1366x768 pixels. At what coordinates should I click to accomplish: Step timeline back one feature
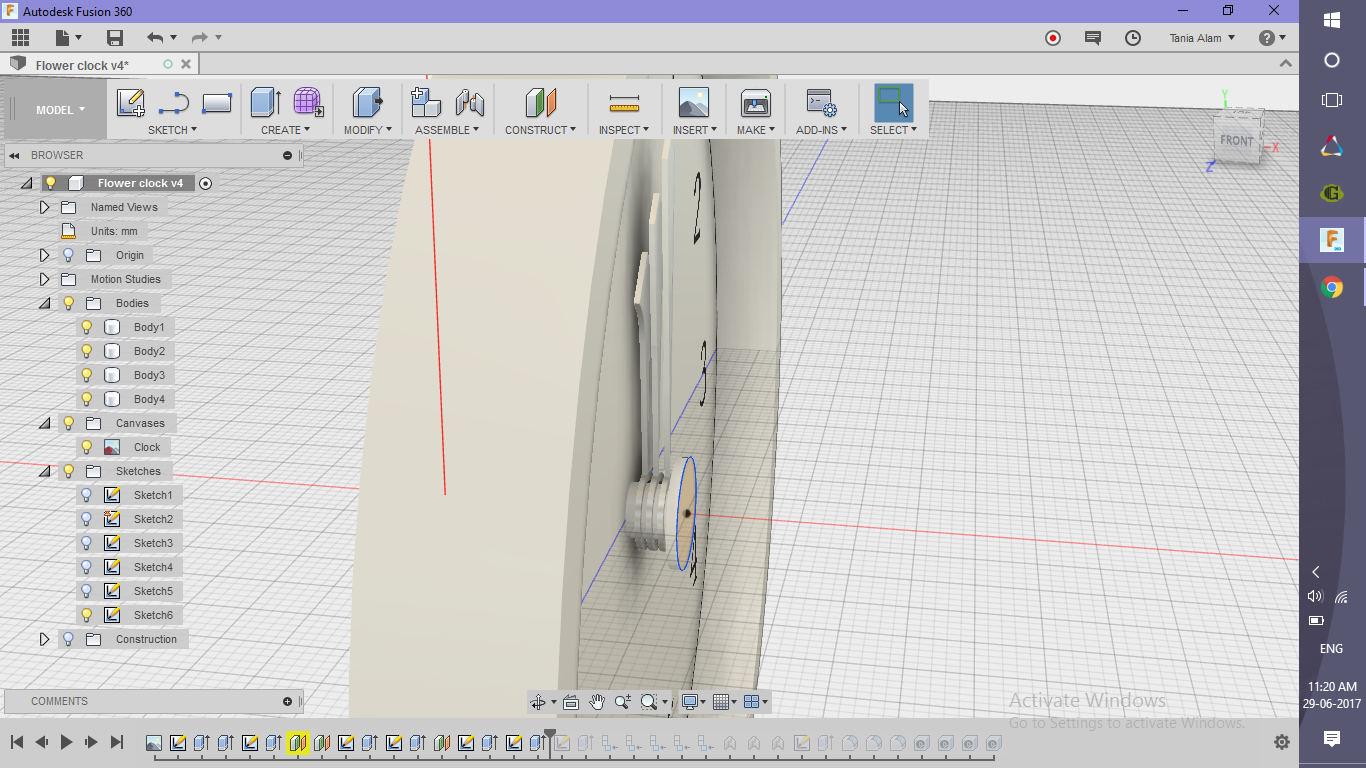(x=41, y=742)
